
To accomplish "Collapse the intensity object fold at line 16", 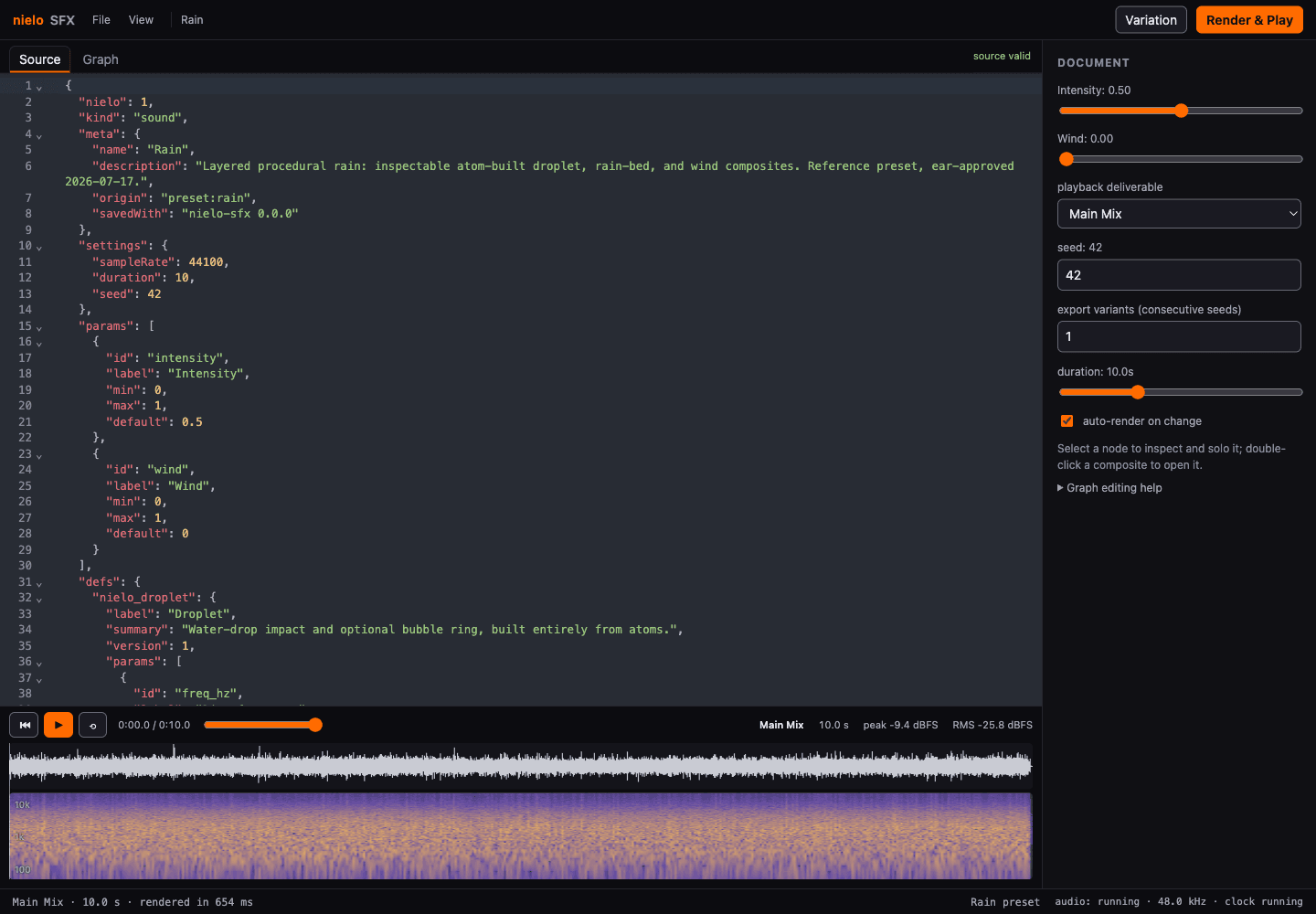I will [x=39, y=343].
